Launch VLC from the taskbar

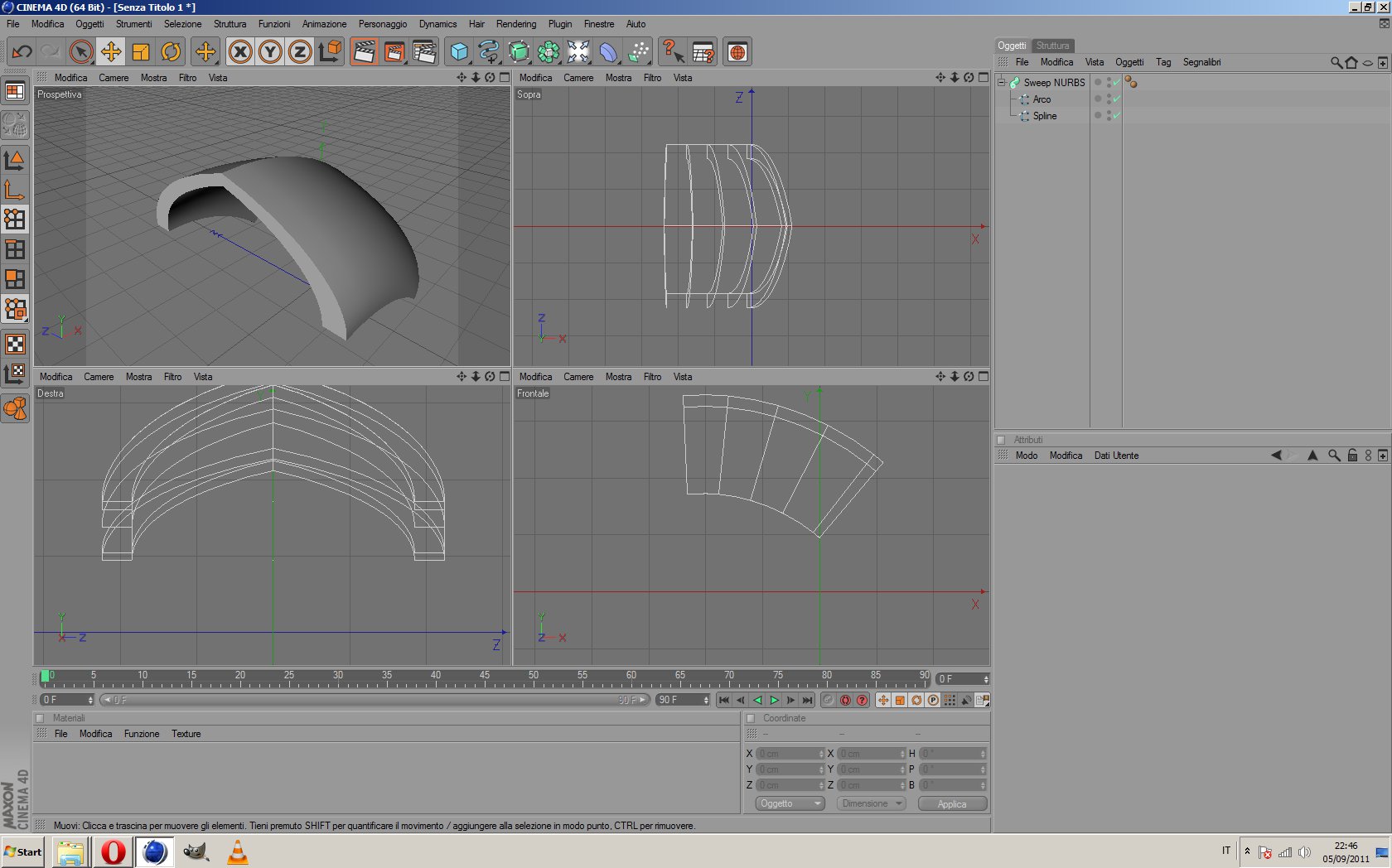tap(238, 851)
